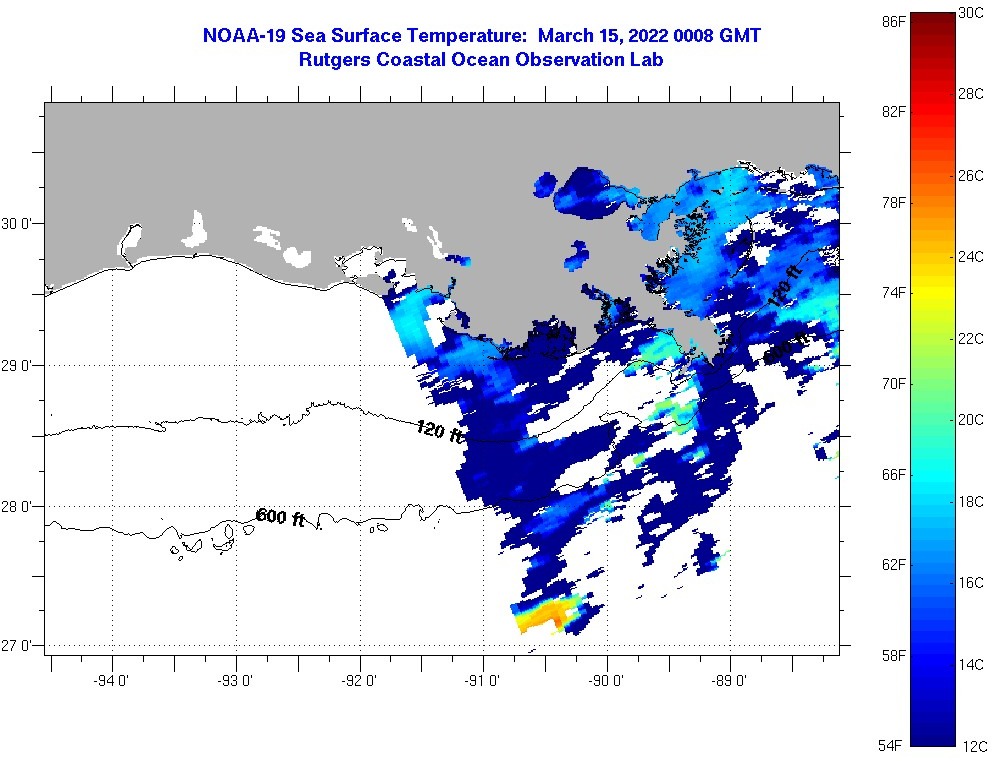Click the -89 0' longitude label
The height and width of the screenshot is (761, 992).
coord(730,681)
